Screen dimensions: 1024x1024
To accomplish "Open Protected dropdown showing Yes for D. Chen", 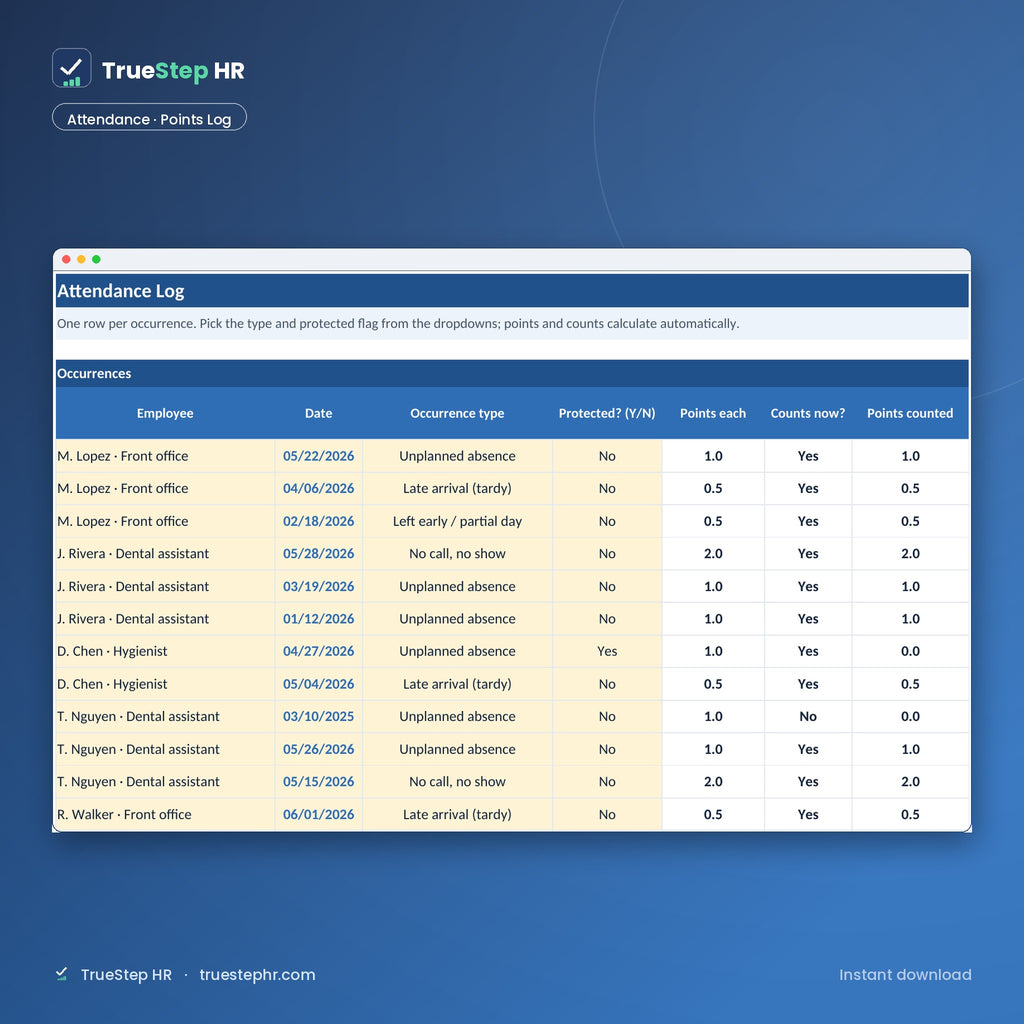I will (x=607, y=651).
